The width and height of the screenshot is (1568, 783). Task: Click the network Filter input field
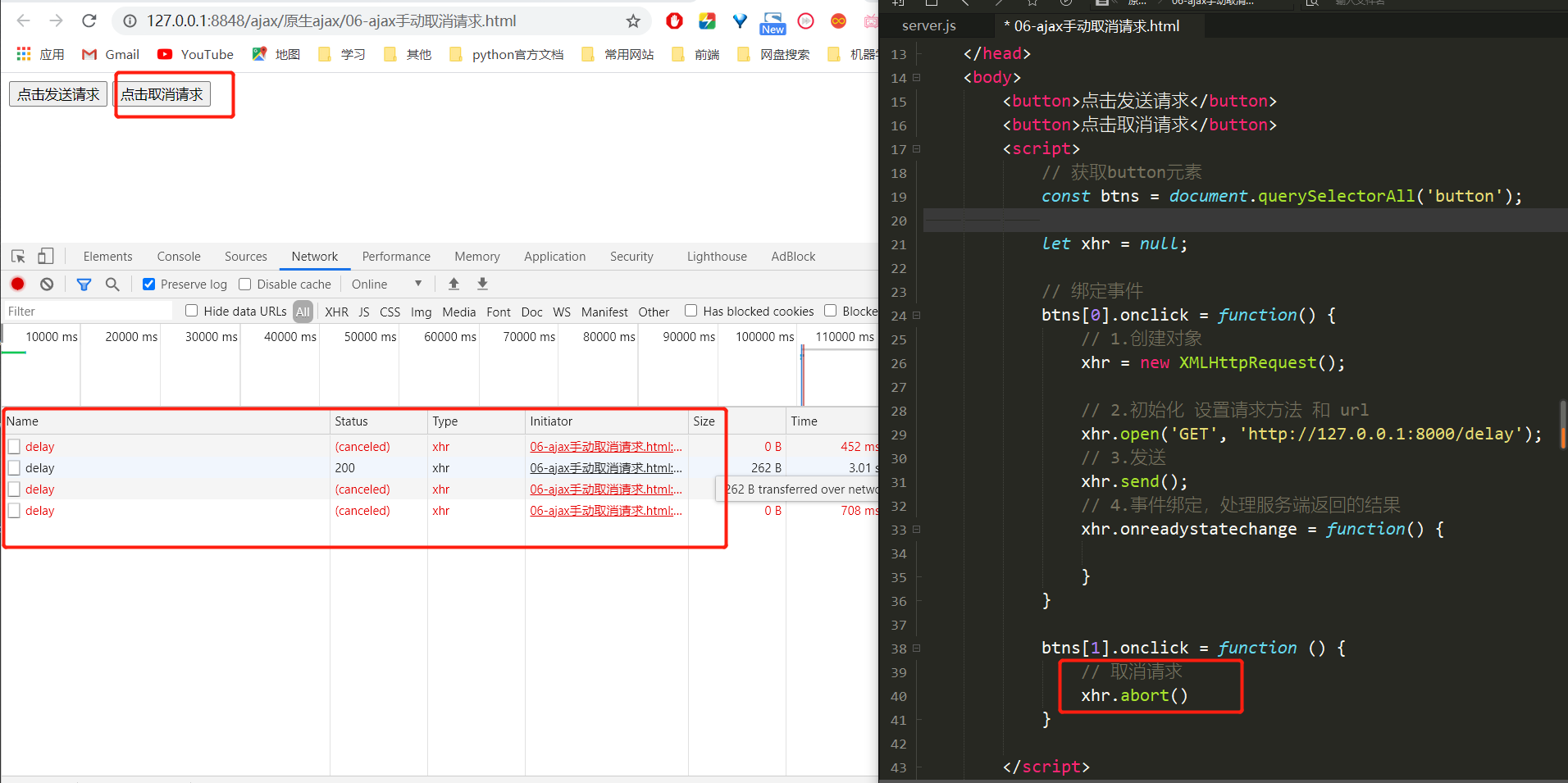(x=88, y=311)
